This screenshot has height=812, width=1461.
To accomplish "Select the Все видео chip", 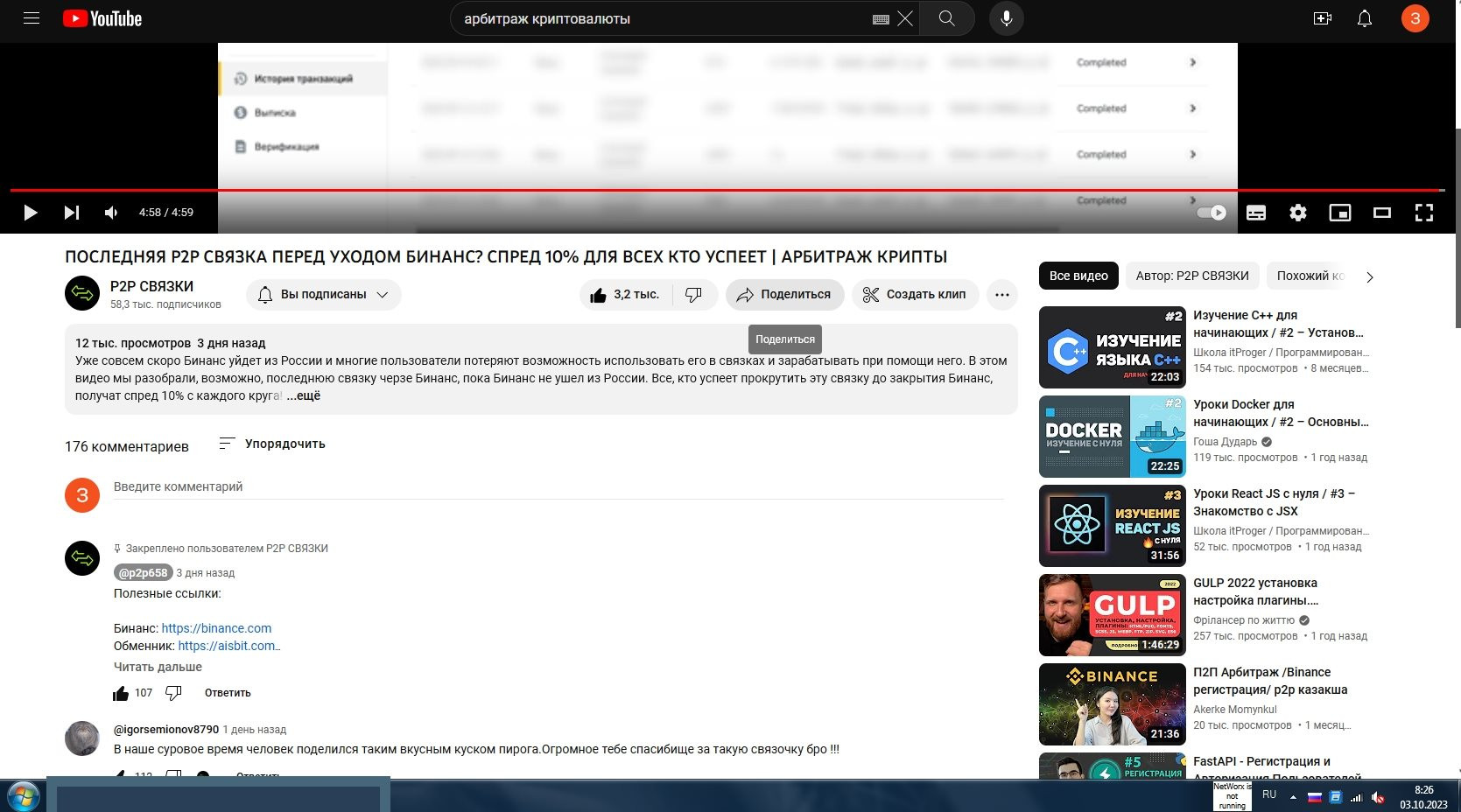I will click(x=1078, y=276).
